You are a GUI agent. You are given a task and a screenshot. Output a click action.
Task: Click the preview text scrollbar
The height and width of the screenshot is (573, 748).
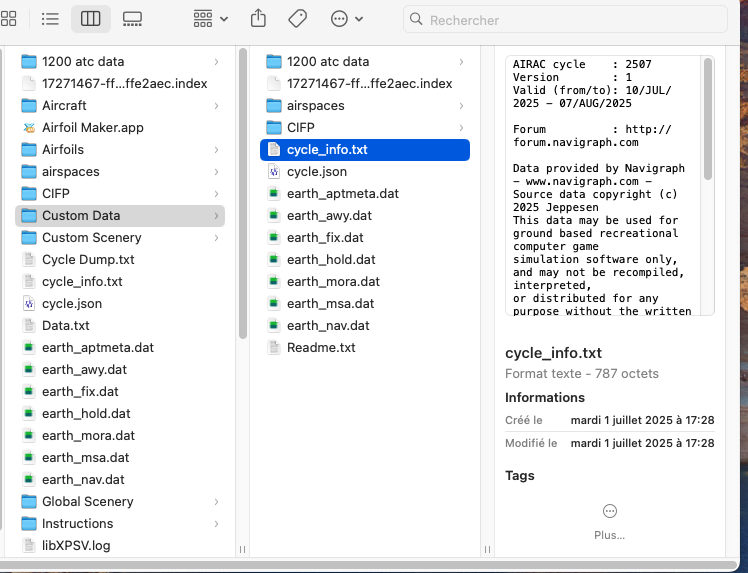pos(708,120)
